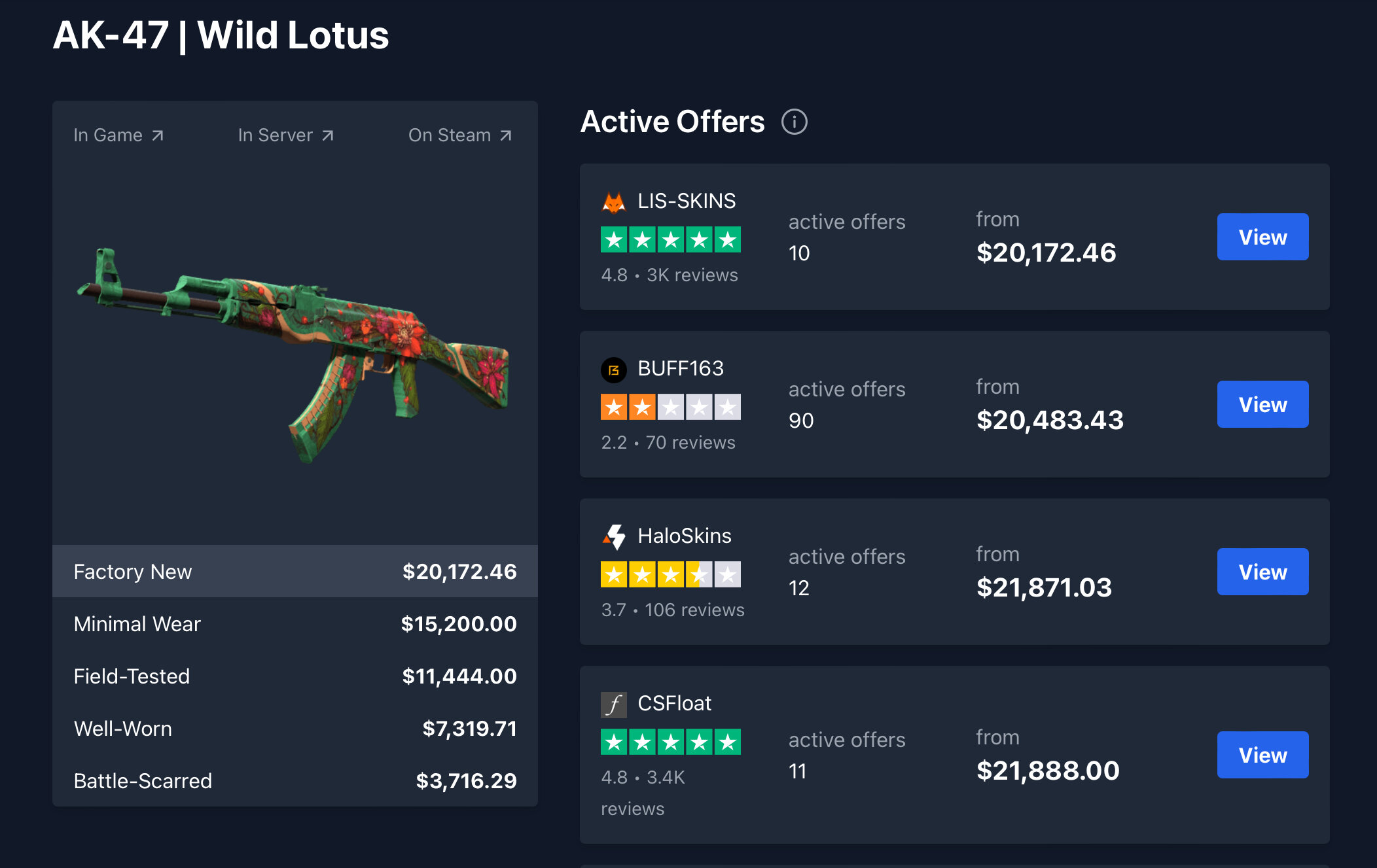
Task: Click the In Server external arrow icon
Action: [x=328, y=135]
